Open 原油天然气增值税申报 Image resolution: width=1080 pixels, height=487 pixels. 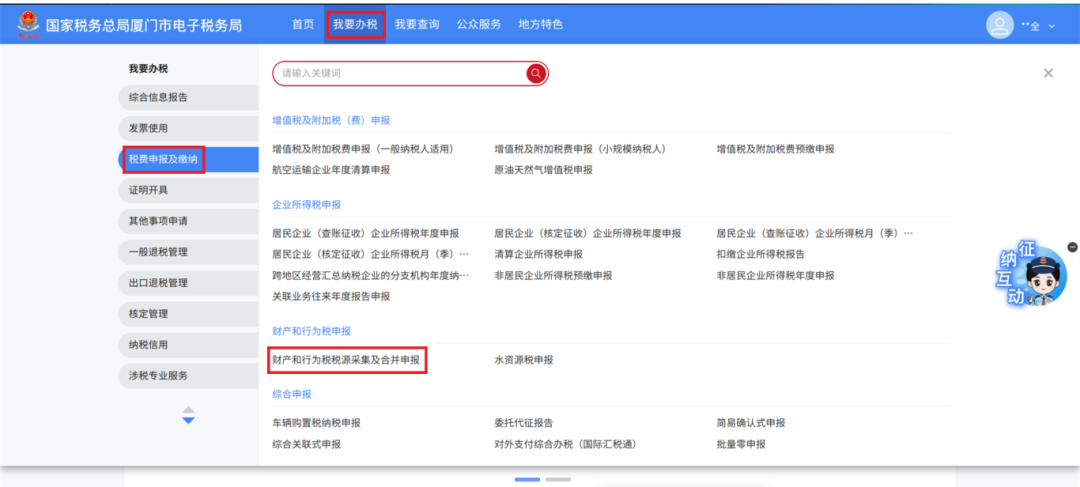(543, 170)
